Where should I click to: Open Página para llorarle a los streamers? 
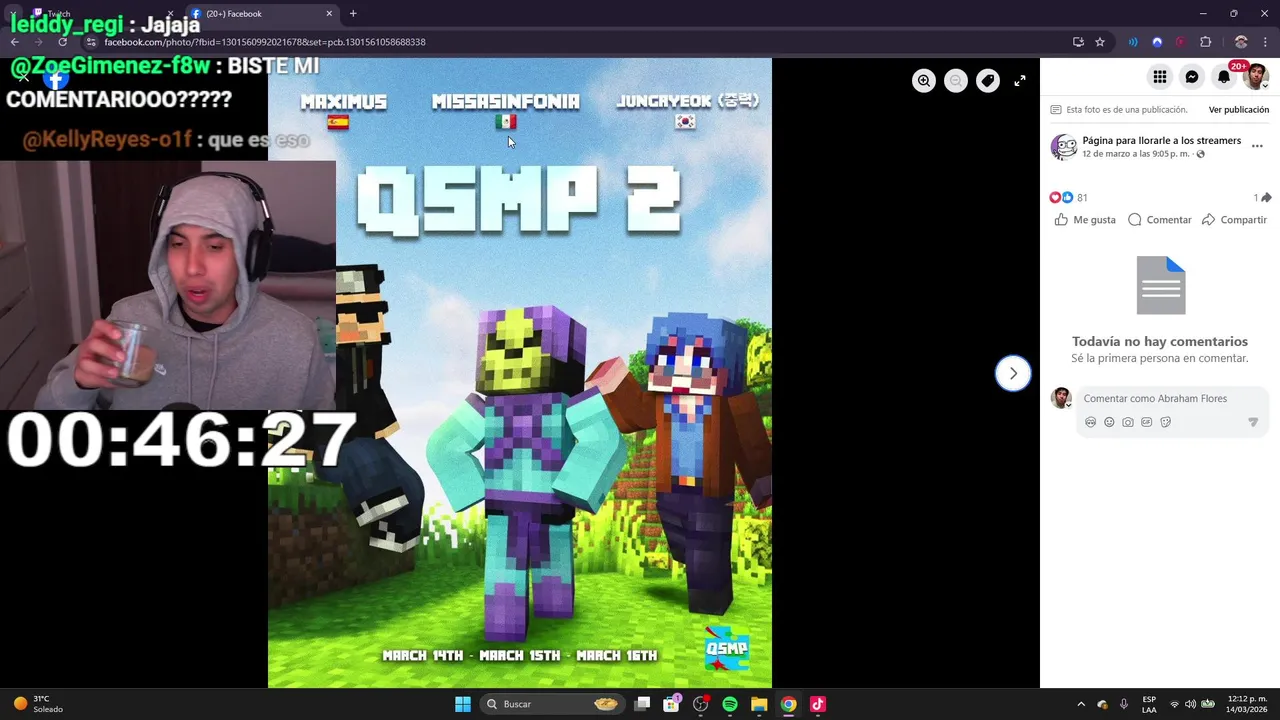[1161, 141]
